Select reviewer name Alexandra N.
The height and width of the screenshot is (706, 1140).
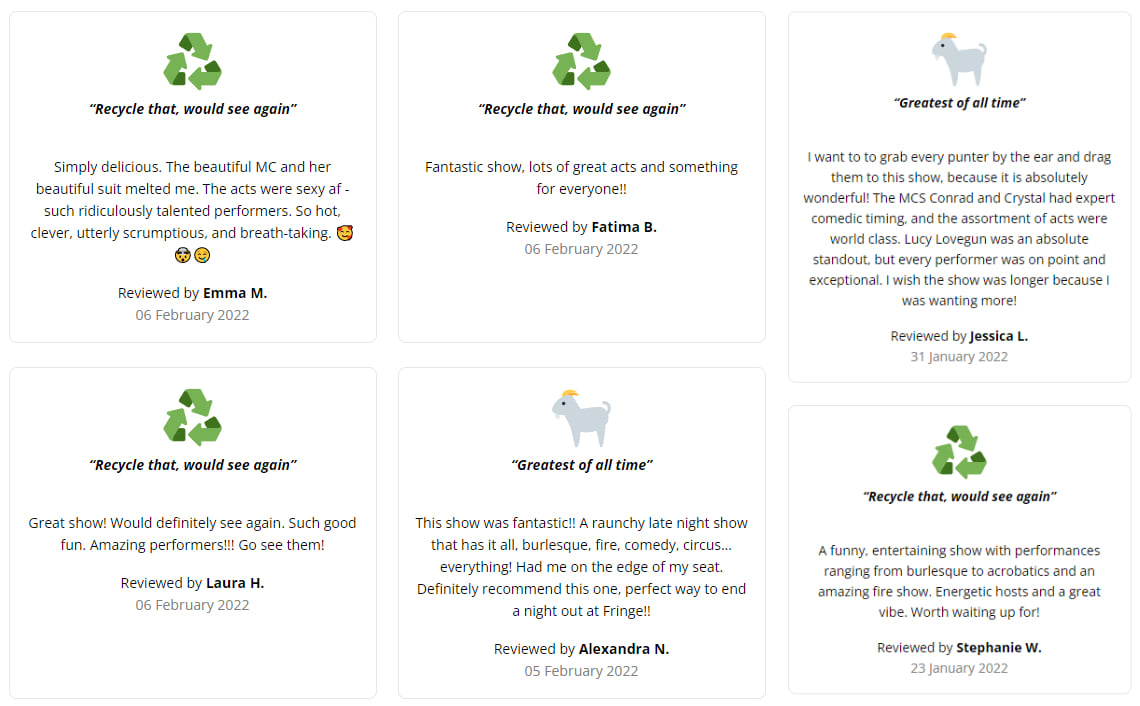pyautogui.click(x=624, y=649)
